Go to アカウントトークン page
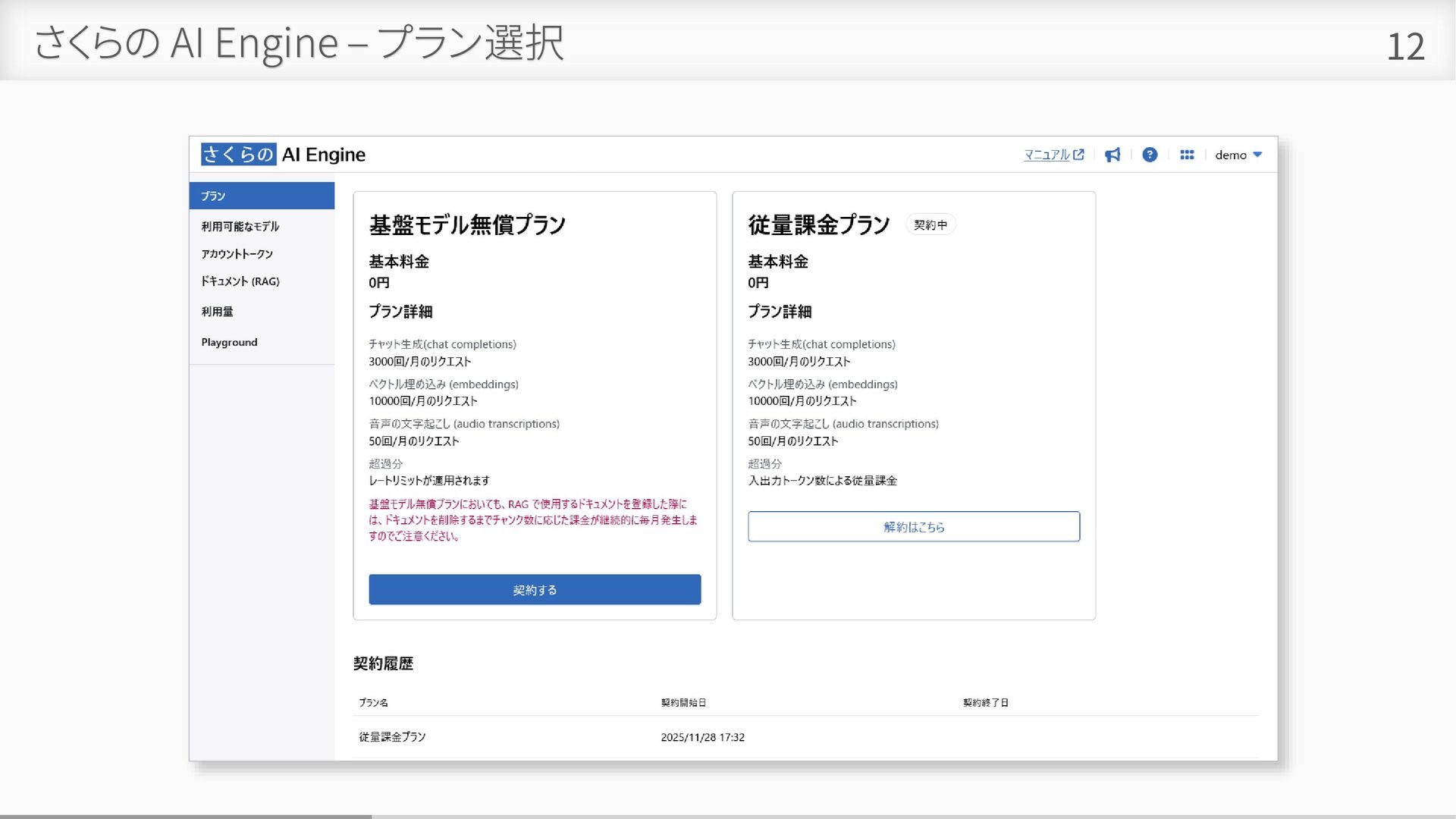Screen dimensions: 1456x819 pos(237,254)
